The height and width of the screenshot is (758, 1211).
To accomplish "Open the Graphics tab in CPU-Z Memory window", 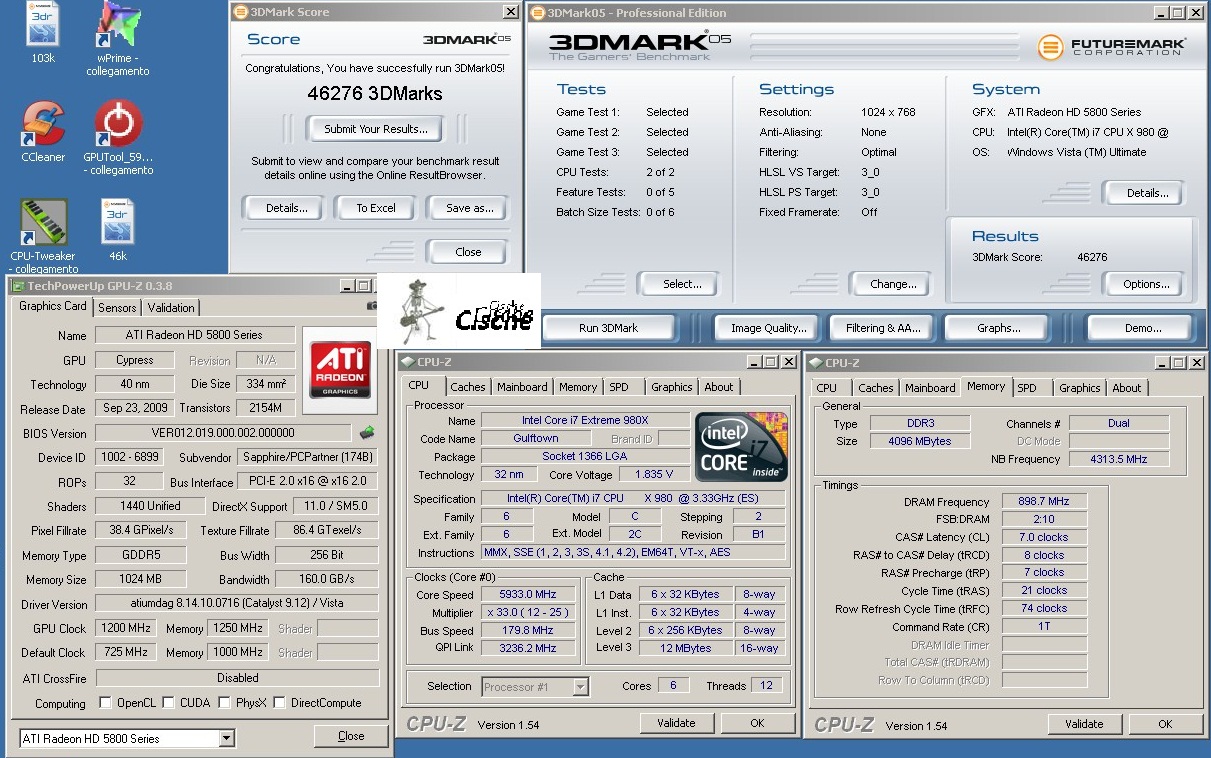I will [1080, 388].
